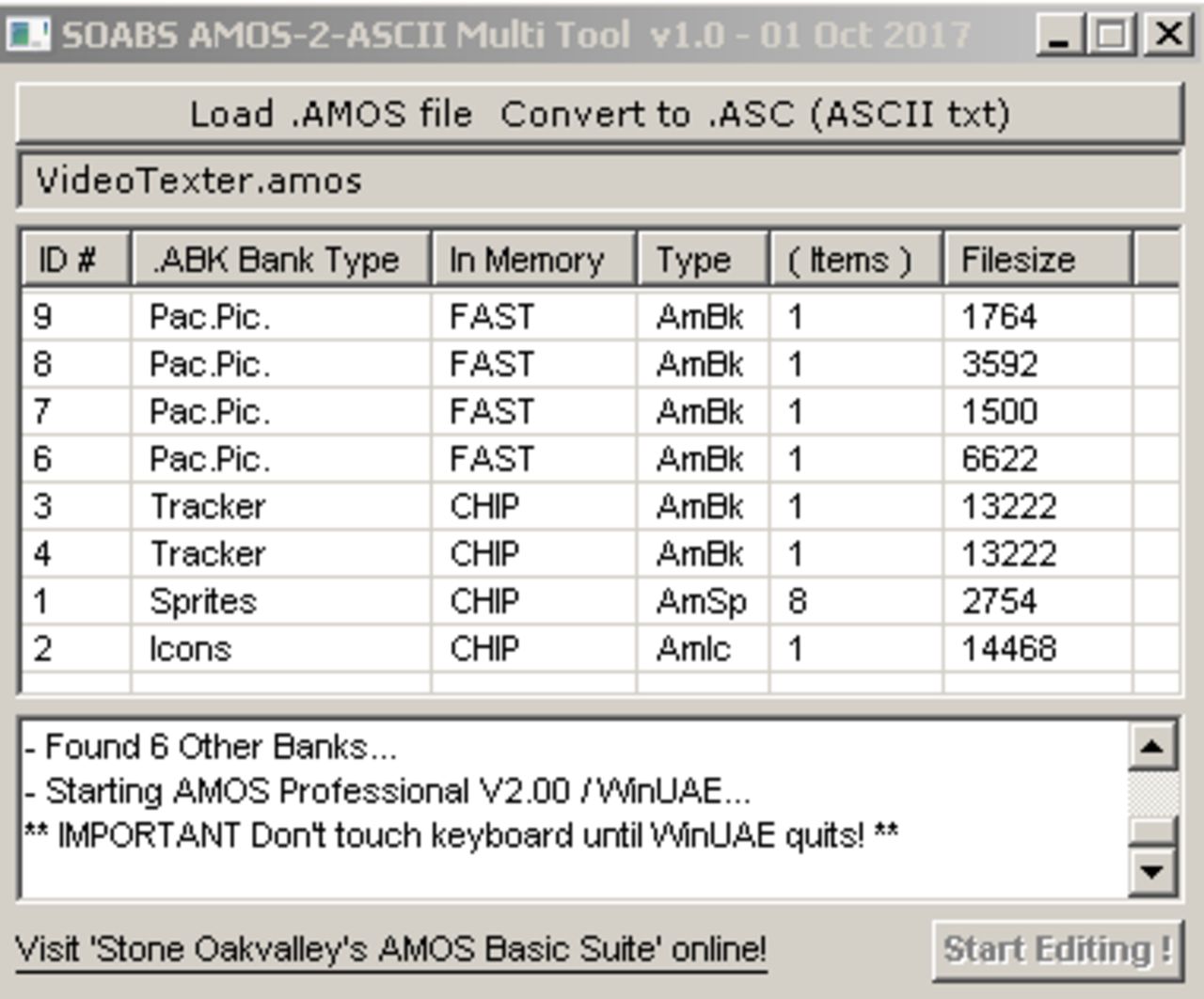Click the In Memory column header
Screen dimensions: 1204x999
click(533, 260)
